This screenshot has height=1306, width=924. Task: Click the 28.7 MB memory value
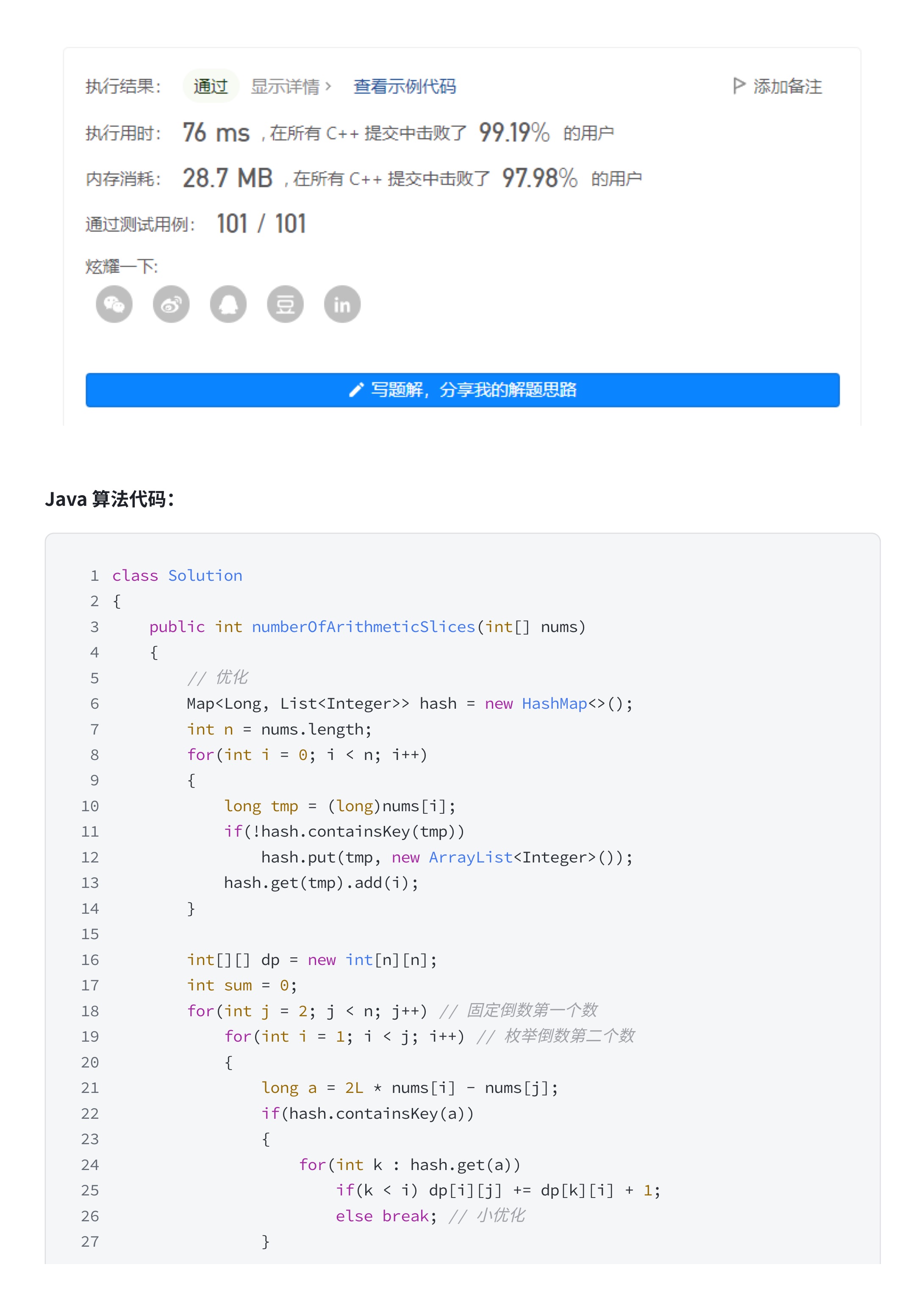pos(228,178)
